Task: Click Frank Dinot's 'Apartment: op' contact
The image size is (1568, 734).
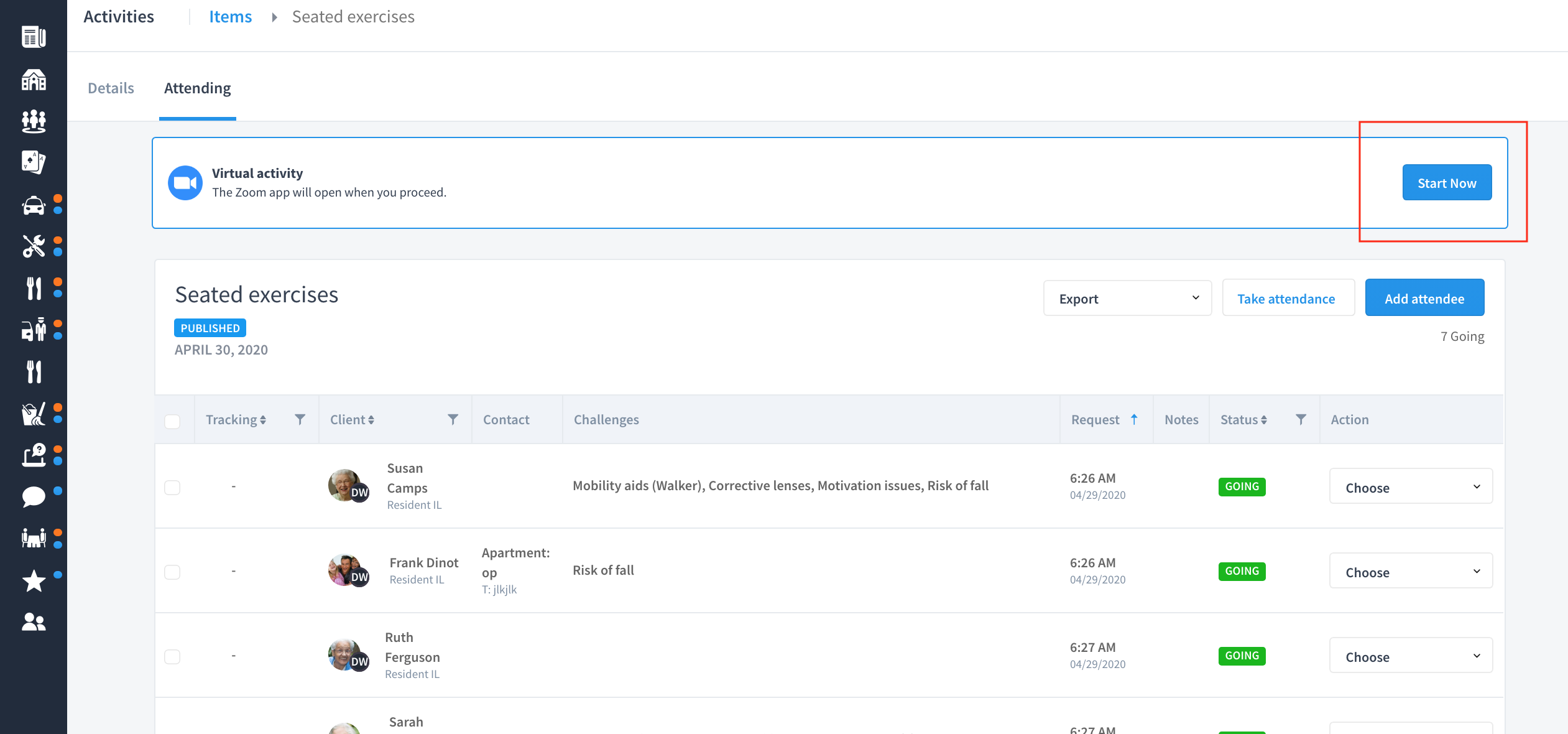Action: pos(515,562)
